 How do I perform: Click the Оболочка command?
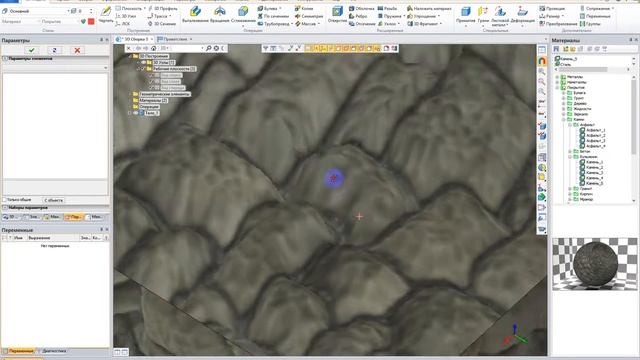pyautogui.click(x=361, y=8)
